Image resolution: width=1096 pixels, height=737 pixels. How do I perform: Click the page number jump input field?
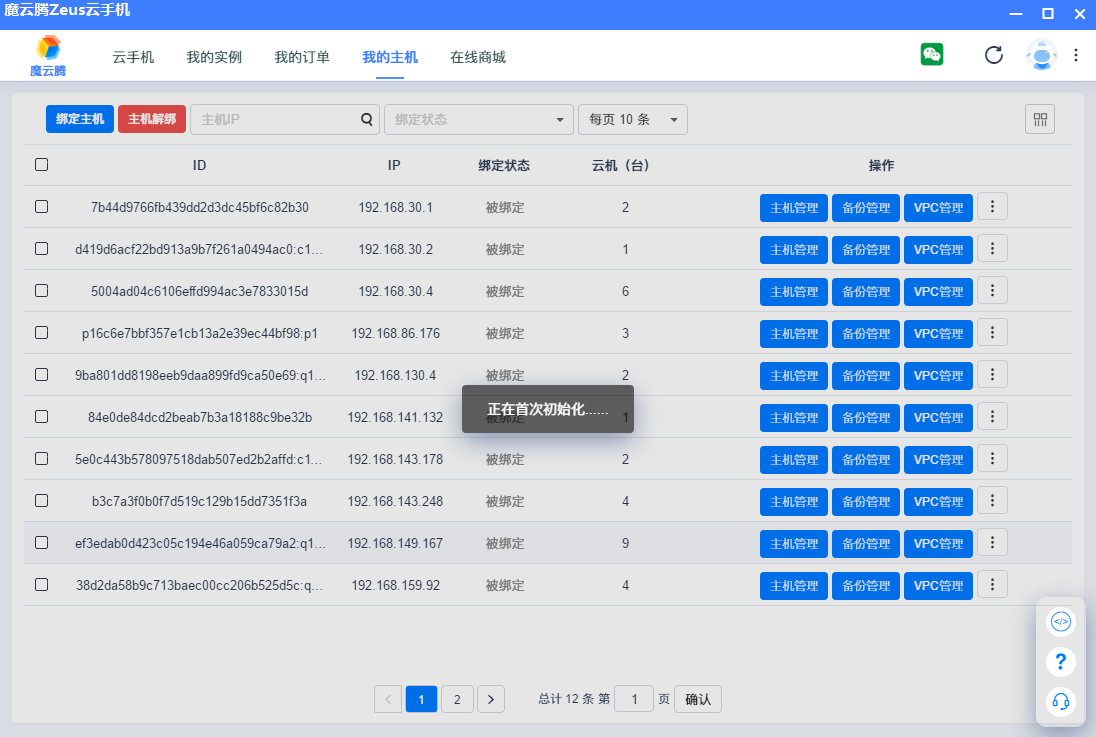point(634,699)
